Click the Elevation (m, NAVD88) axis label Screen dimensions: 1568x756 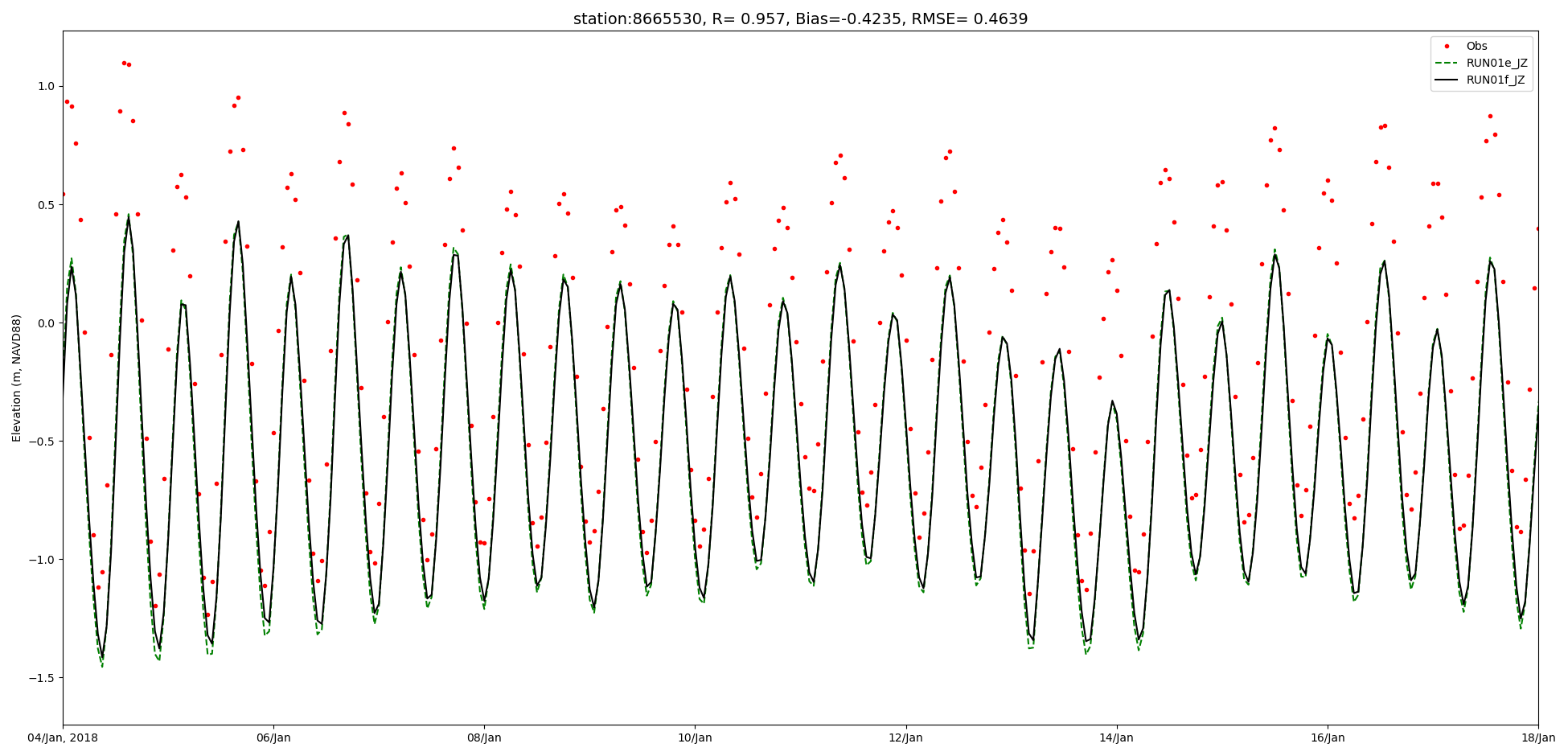point(17,378)
